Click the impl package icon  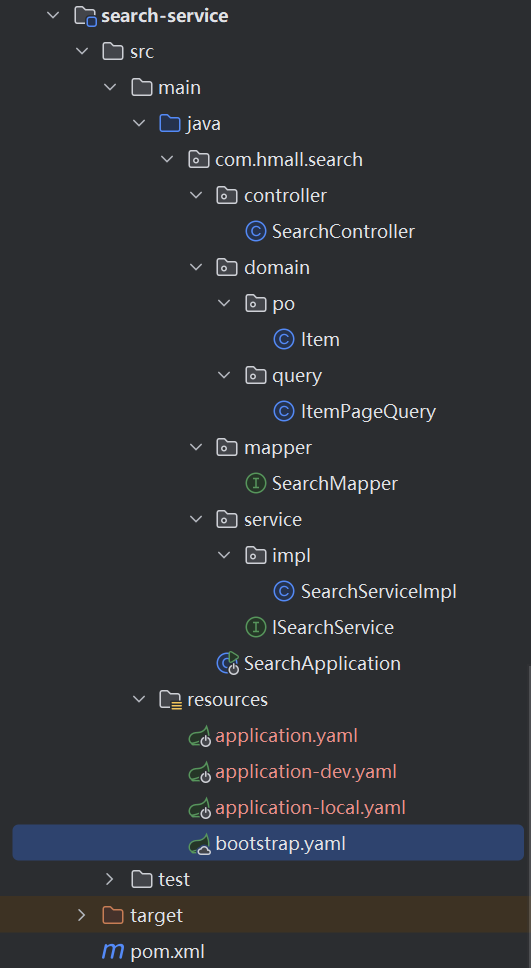[255, 555]
